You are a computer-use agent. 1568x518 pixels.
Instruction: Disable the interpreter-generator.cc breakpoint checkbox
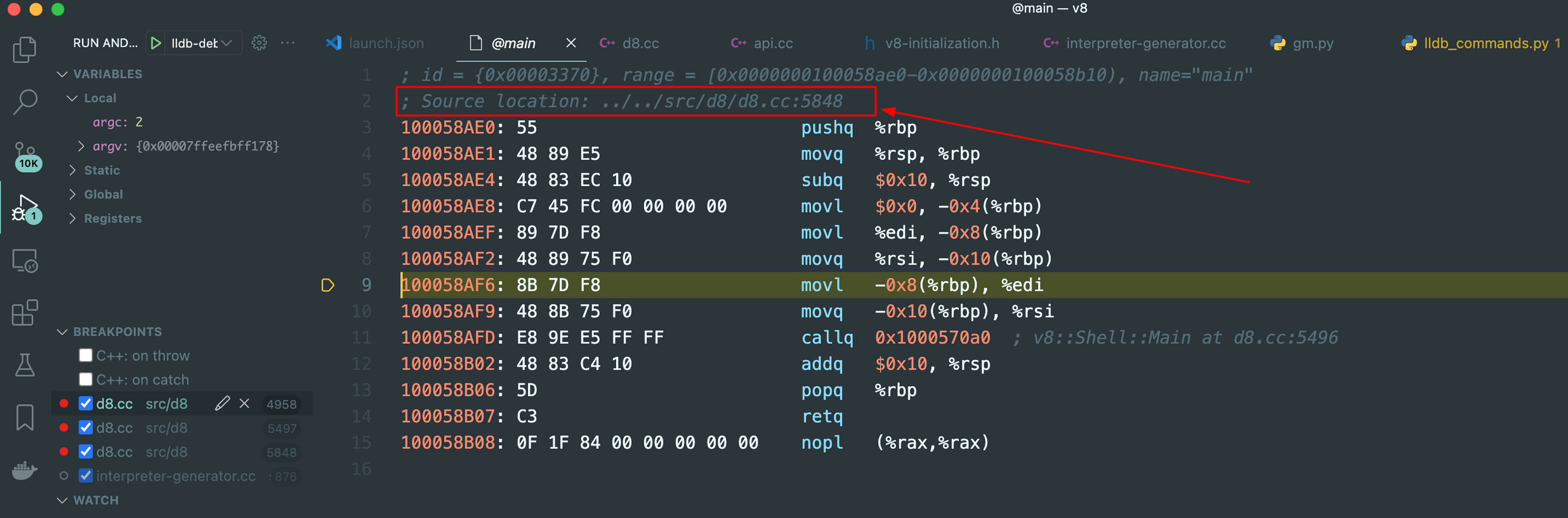point(86,476)
